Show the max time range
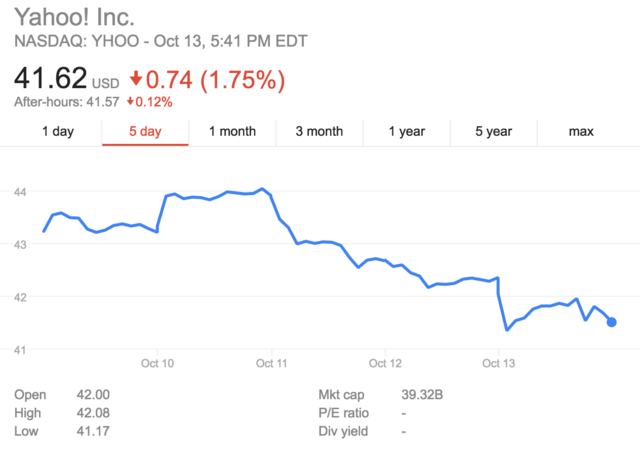The image size is (640, 460). [581, 131]
